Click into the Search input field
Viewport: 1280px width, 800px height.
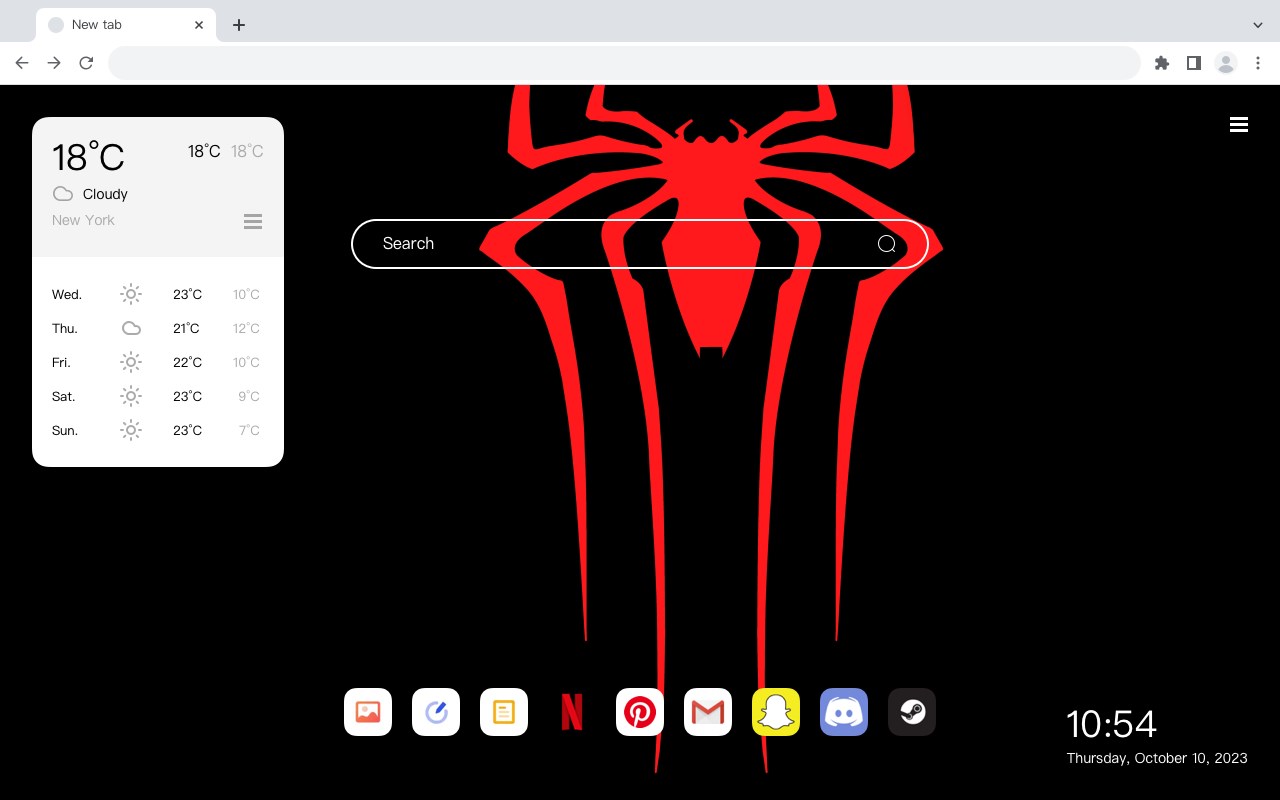(640, 244)
